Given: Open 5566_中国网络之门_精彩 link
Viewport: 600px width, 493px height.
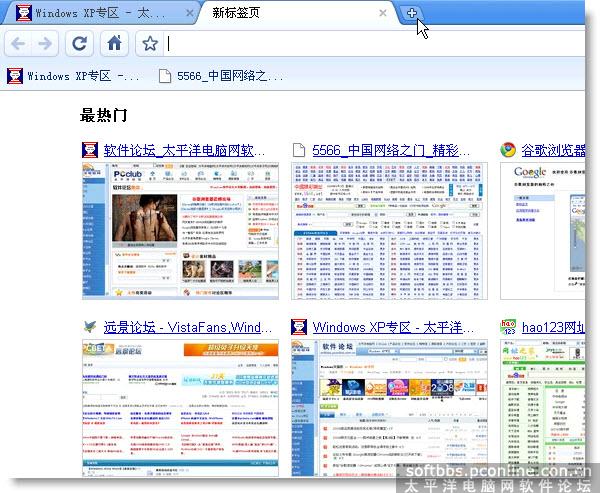Looking at the screenshot, I should coord(391,150).
